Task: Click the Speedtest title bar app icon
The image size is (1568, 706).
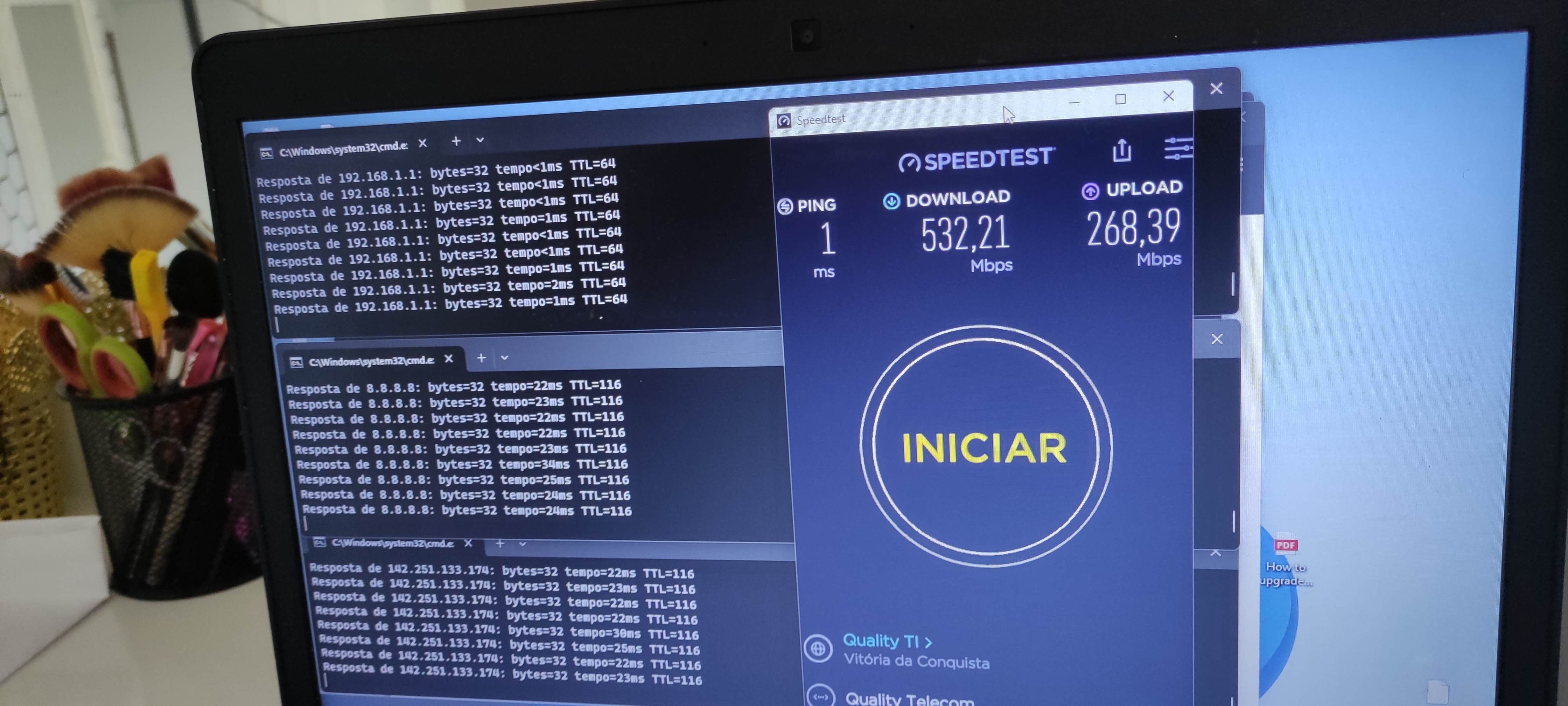Action: 784,120
